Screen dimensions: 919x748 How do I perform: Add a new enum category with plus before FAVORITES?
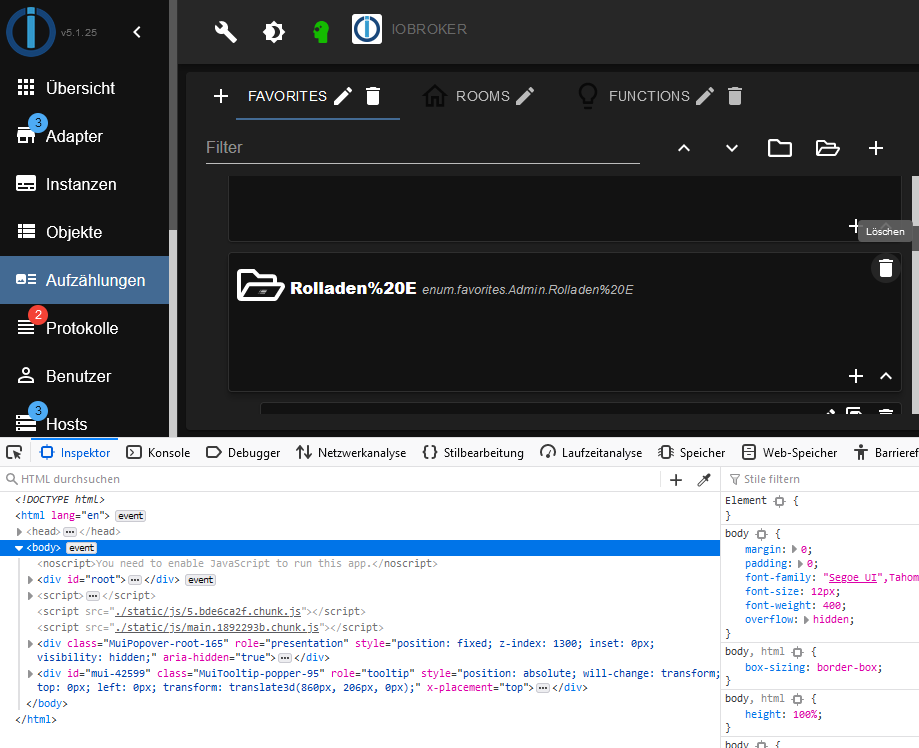[221, 96]
